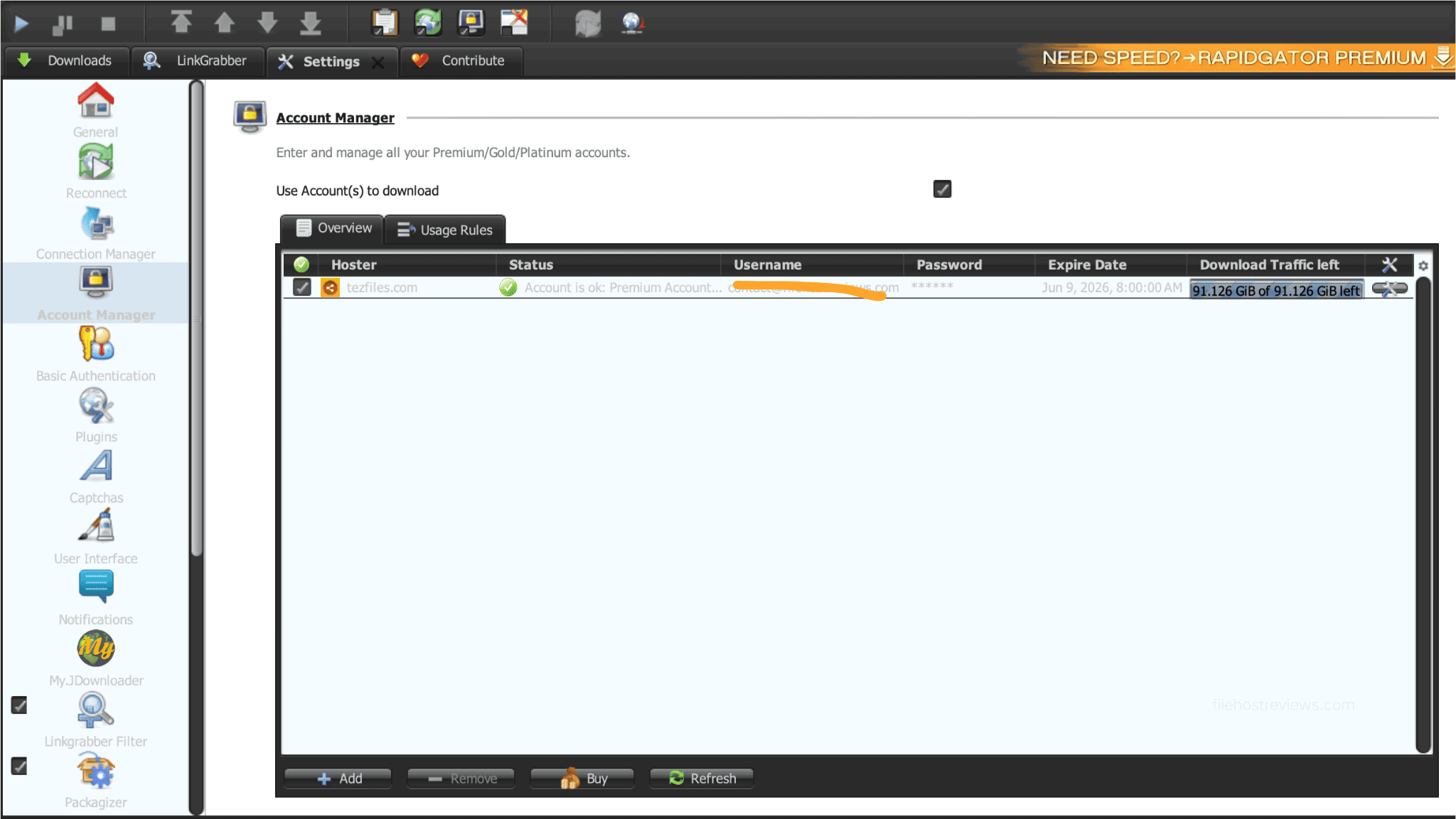Open table column settings gear
This screenshot has height=819, width=1456.
(1423, 266)
